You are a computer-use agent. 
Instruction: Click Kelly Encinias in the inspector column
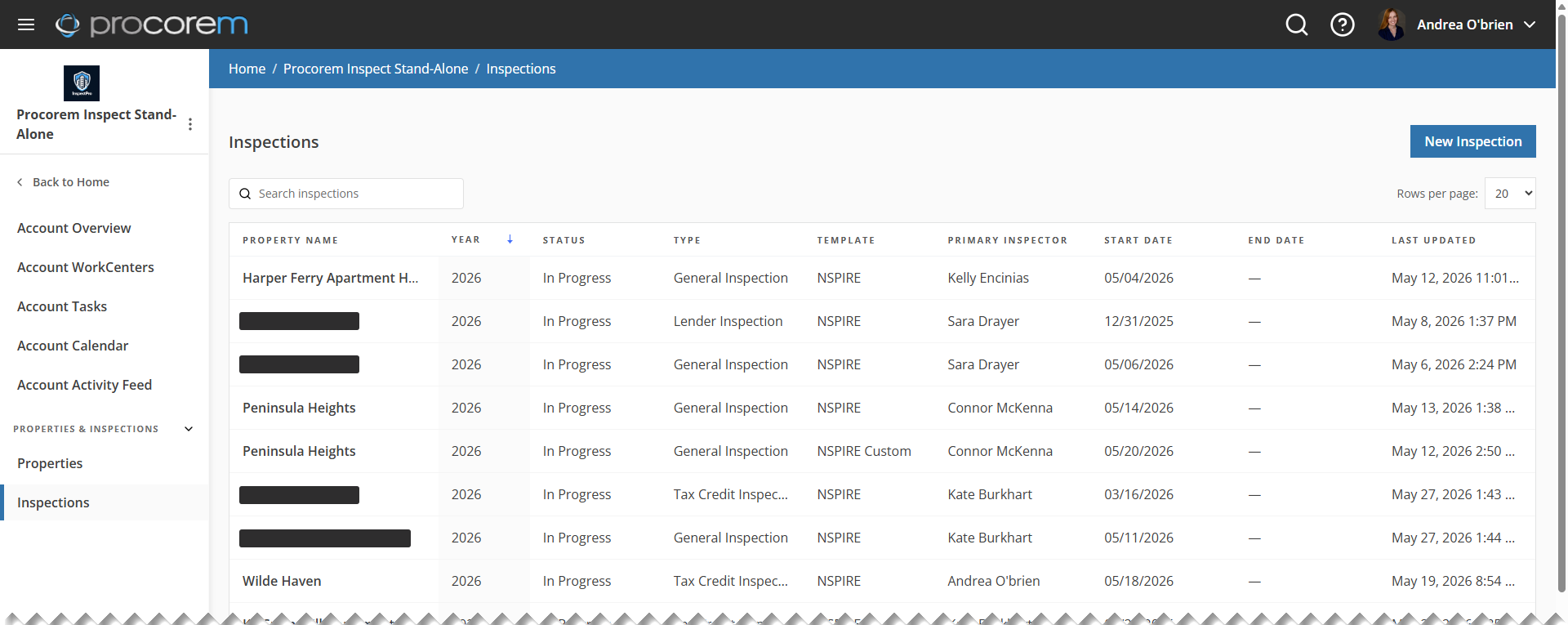[988, 278]
